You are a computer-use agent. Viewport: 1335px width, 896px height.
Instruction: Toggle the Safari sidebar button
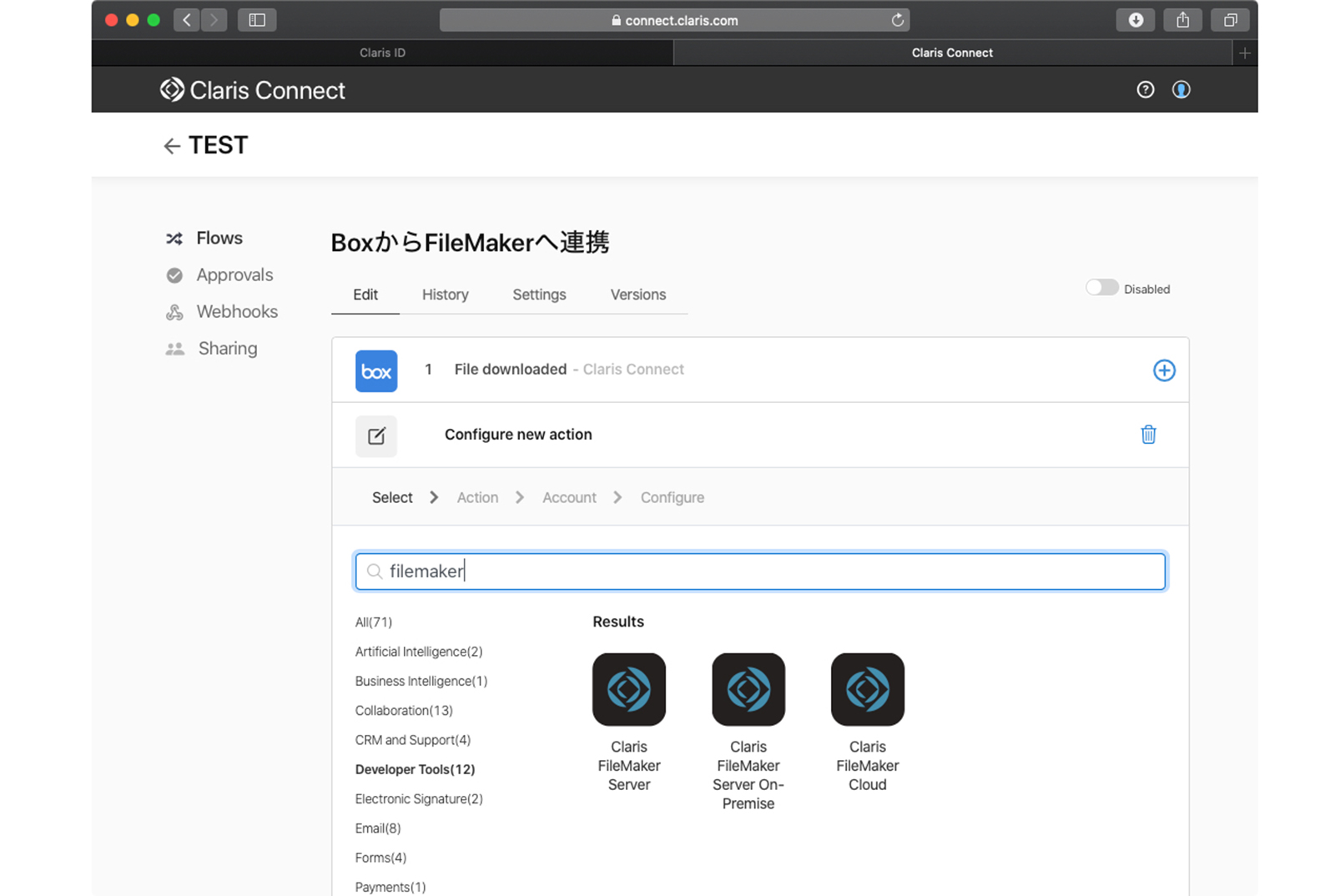point(257,20)
